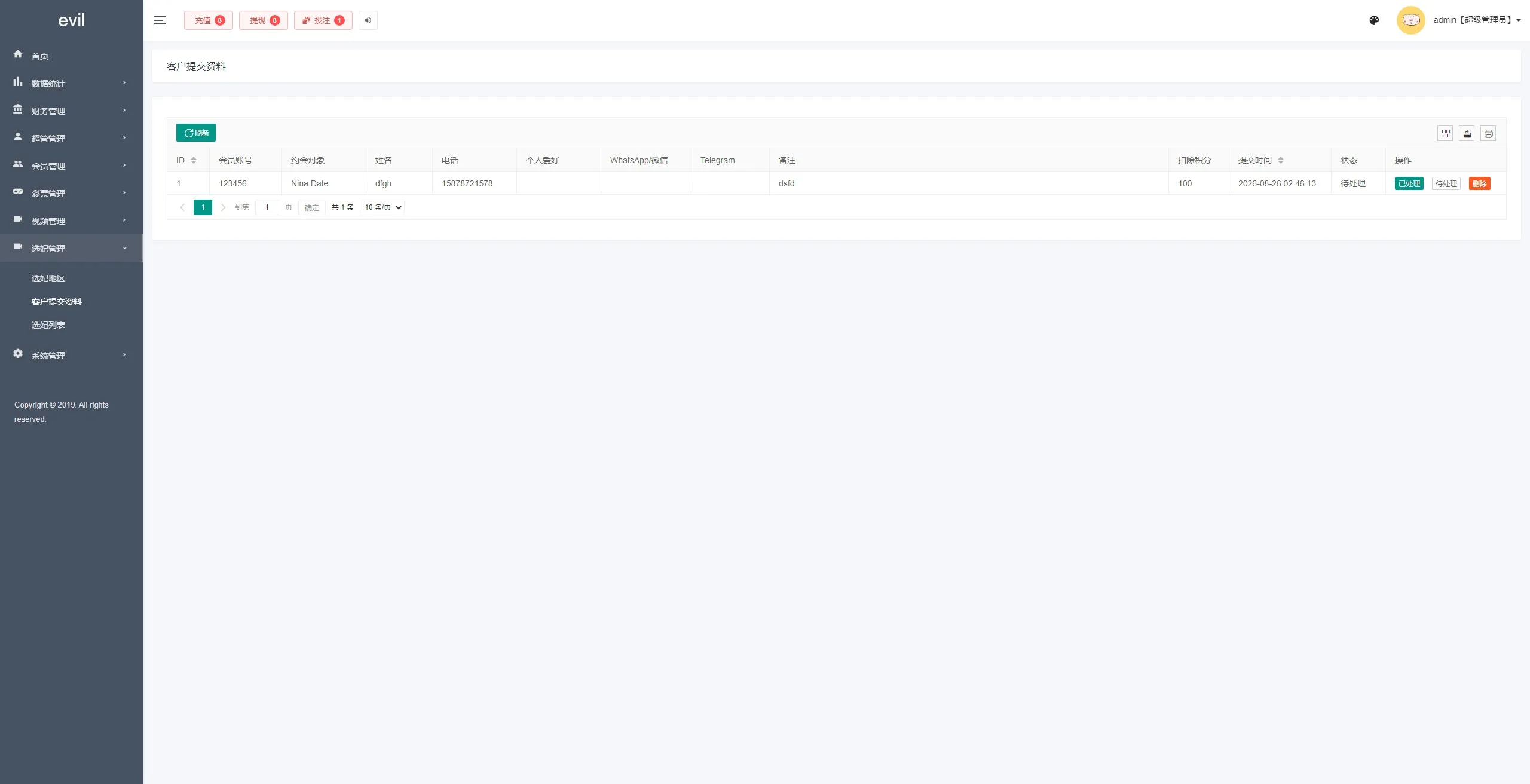Click the person icon for 超管管理
Viewport: 1530px width, 784px height.
(18, 137)
